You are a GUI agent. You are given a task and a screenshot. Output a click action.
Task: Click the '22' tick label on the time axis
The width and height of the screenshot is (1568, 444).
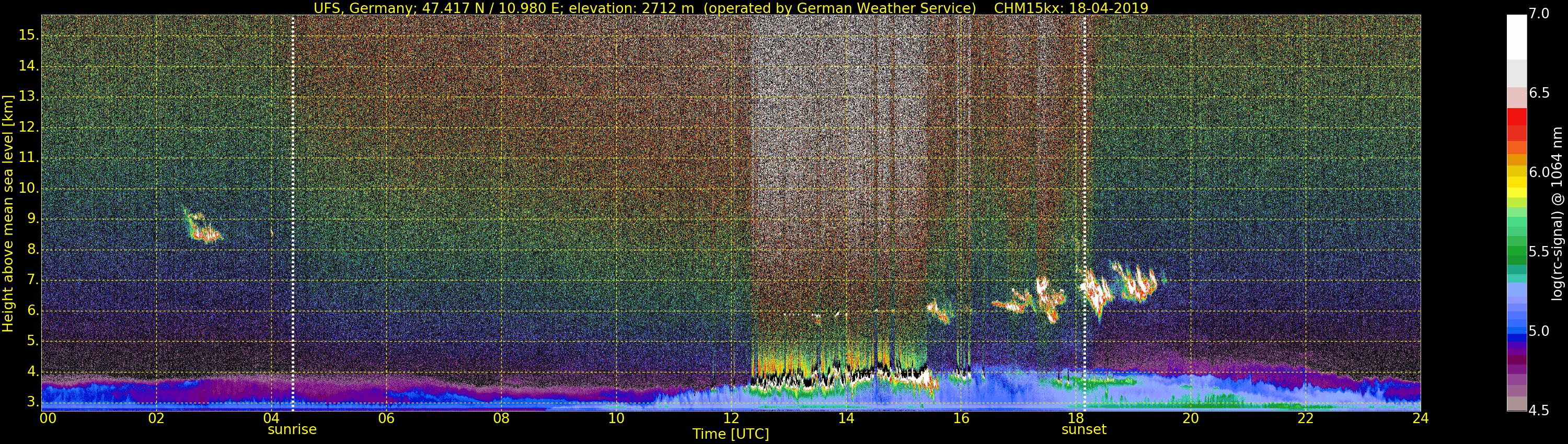(x=1306, y=418)
